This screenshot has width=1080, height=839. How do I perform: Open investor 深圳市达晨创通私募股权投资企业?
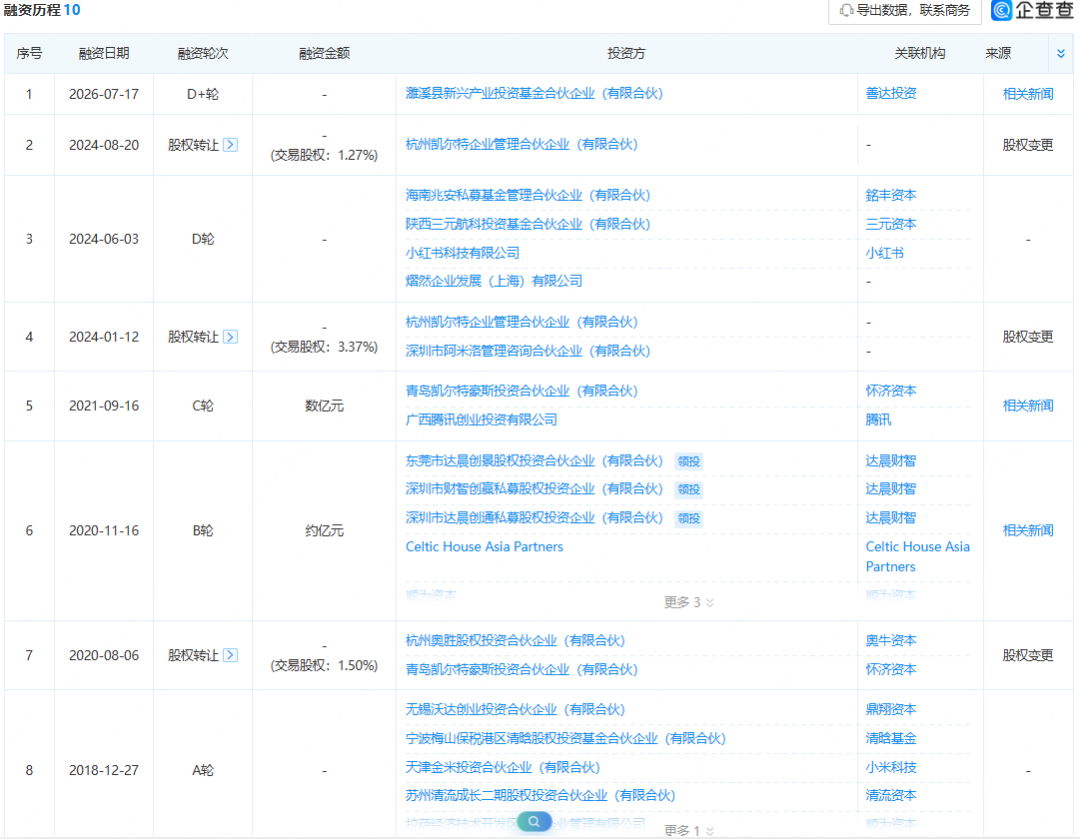(x=534, y=518)
